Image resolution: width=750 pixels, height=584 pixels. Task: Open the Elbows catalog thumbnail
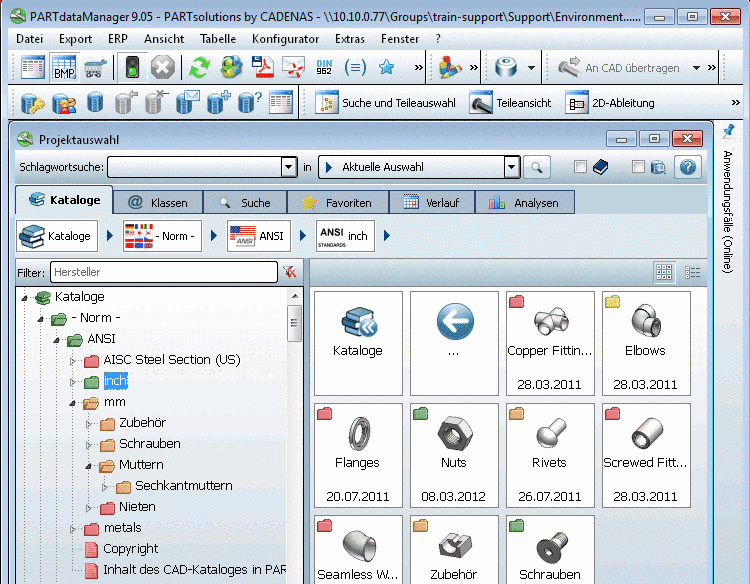tap(646, 343)
